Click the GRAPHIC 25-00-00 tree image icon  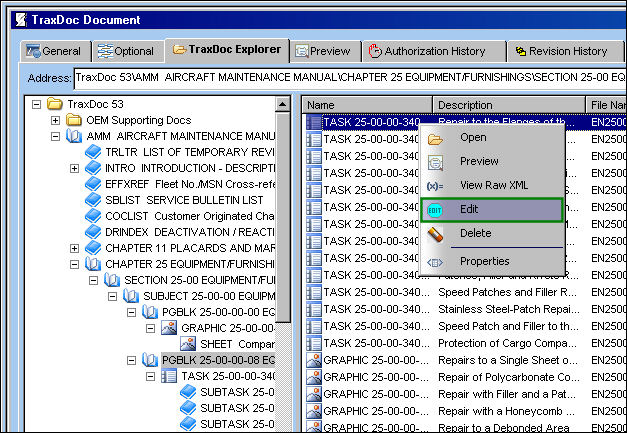(x=169, y=327)
